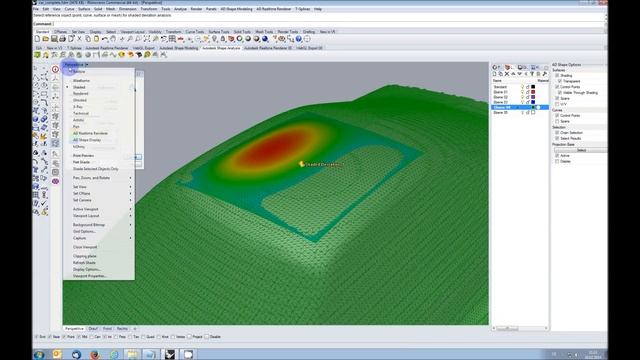
Task: Click Refresh Shade menu entry
Action: 84,262
